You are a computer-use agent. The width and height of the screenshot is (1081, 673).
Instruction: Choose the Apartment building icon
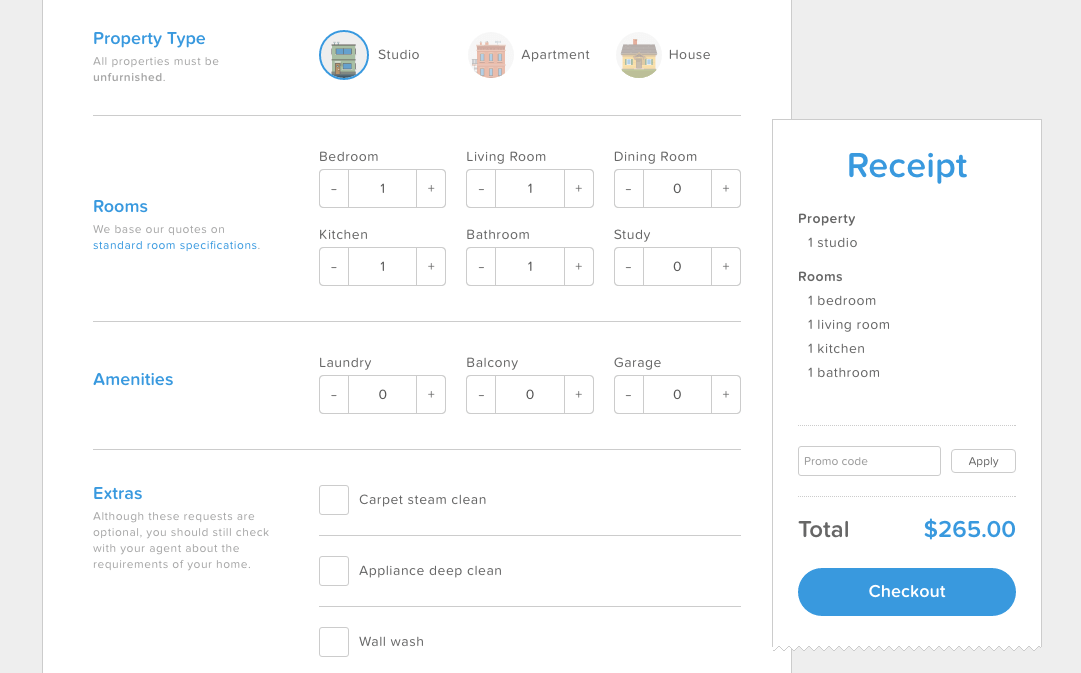pos(490,55)
